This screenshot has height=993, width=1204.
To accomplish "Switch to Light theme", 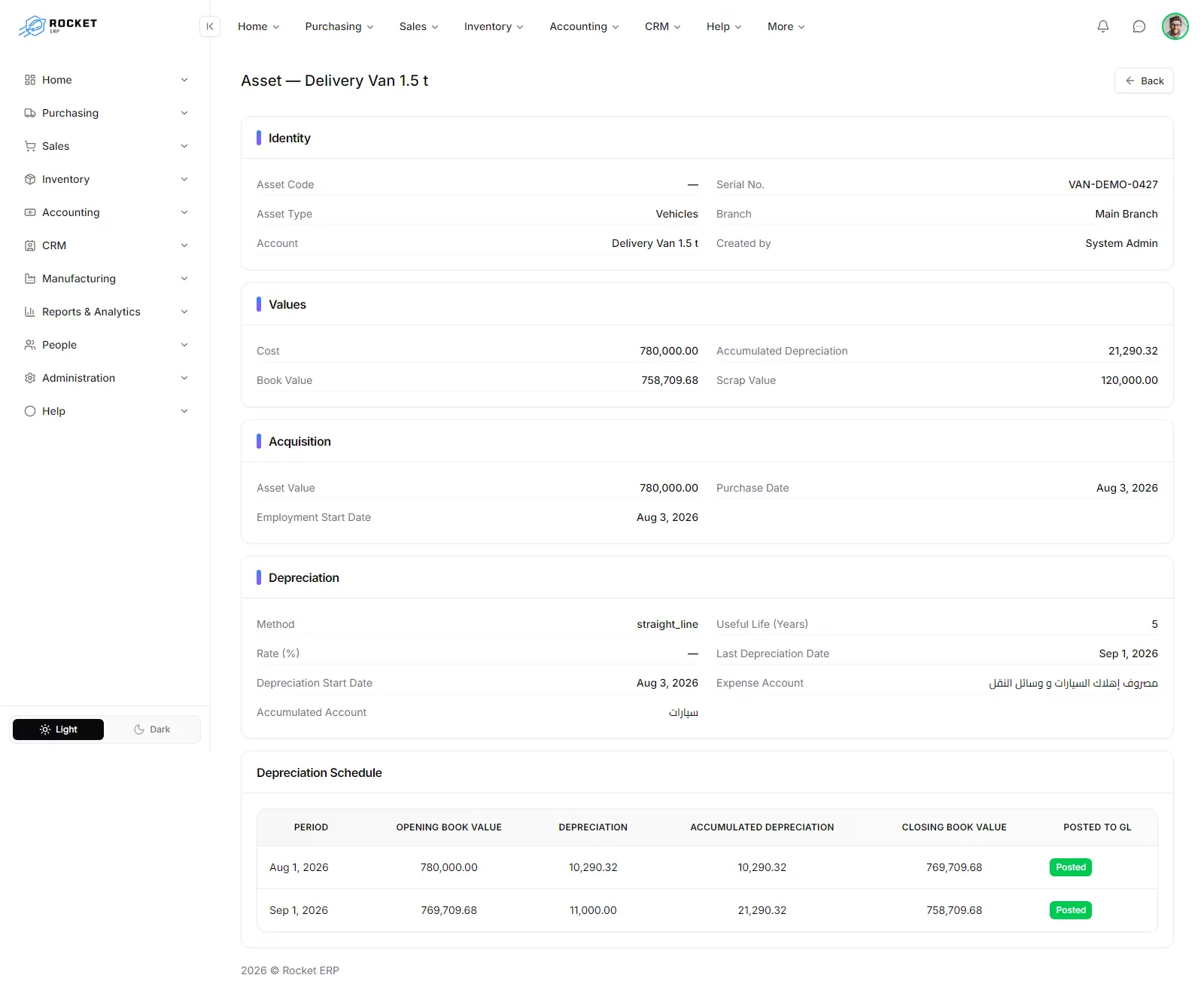I will pyautogui.click(x=58, y=730).
